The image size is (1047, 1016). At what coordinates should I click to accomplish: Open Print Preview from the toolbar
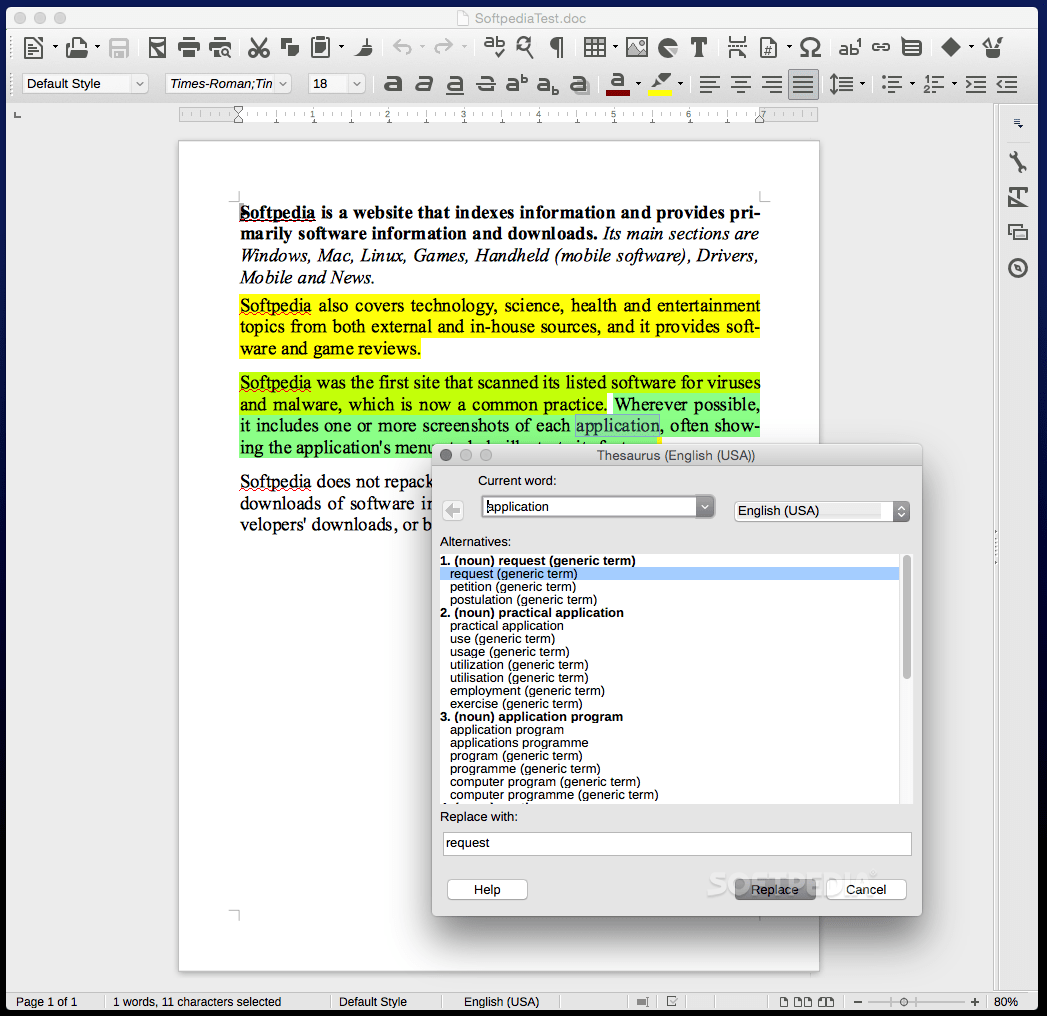(220, 47)
